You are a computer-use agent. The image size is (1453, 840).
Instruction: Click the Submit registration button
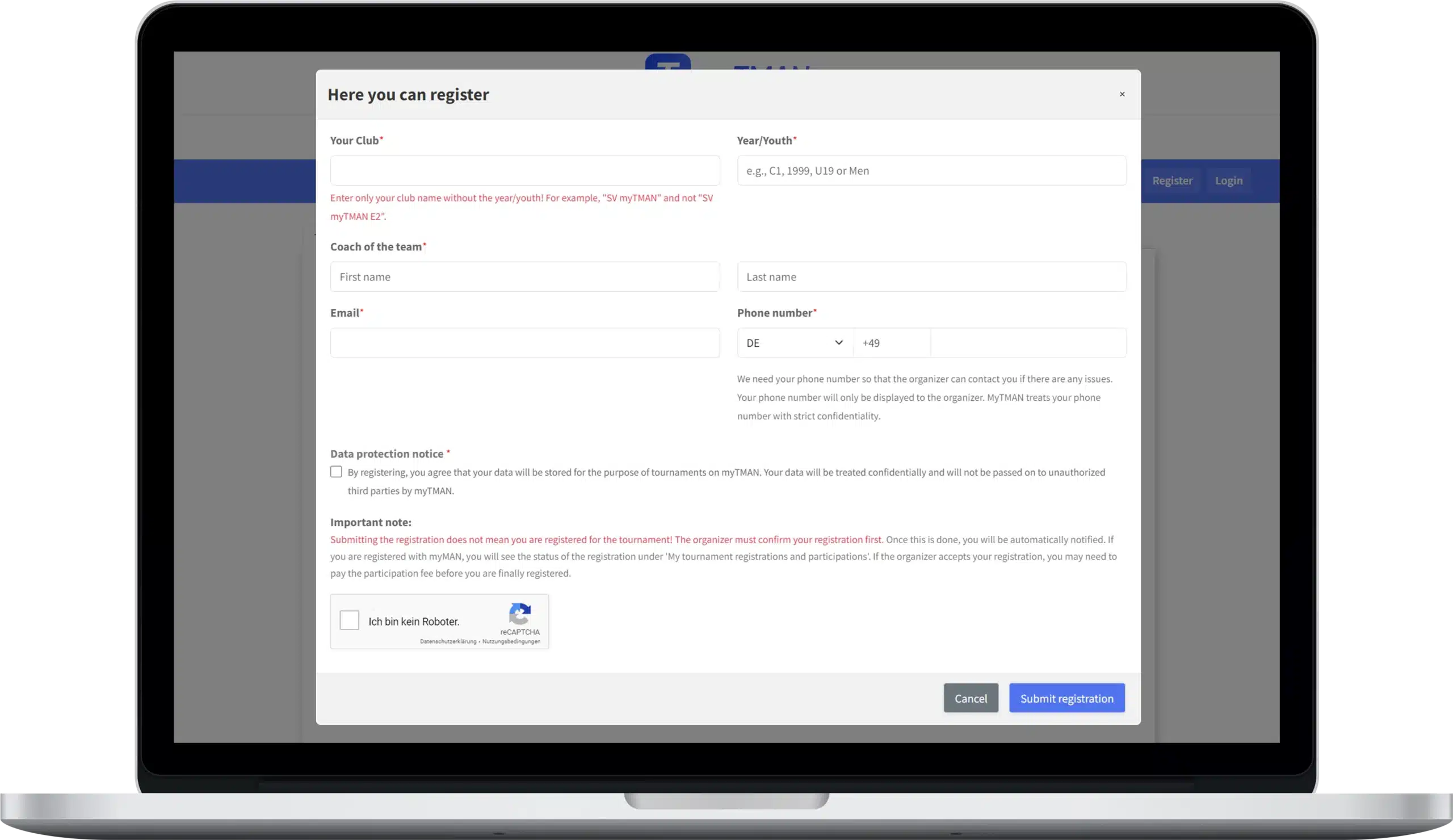click(1067, 698)
